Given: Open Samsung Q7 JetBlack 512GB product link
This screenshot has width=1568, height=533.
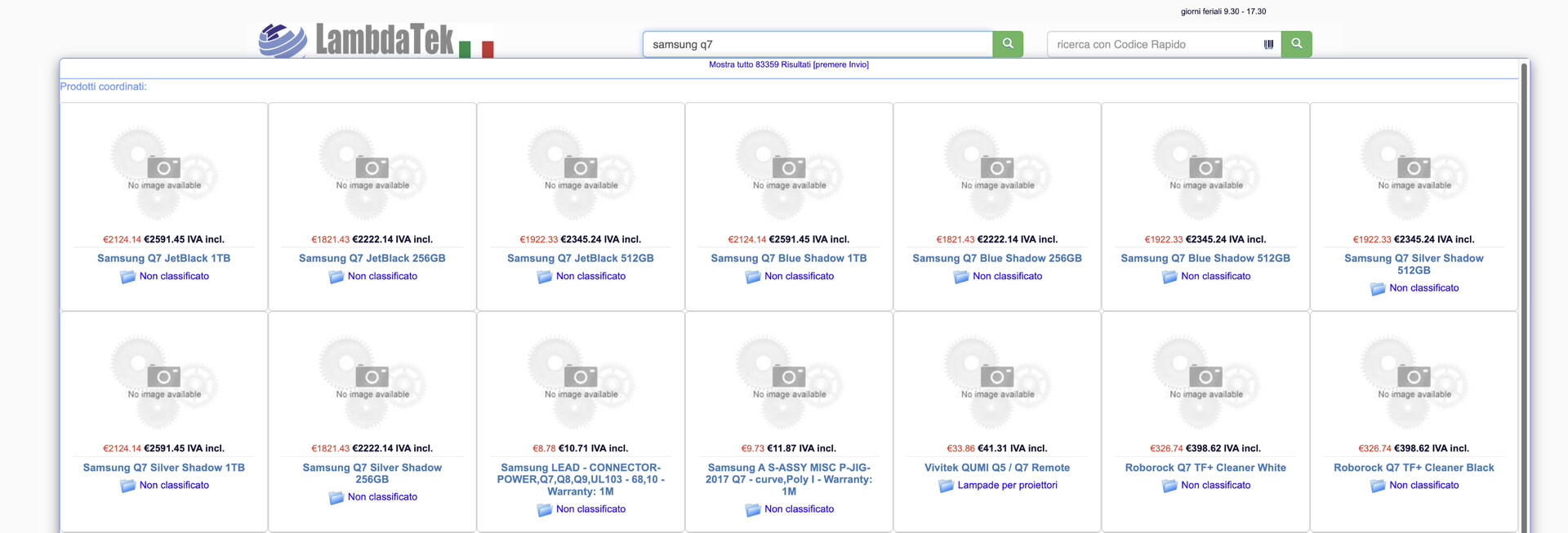Looking at the screenshot, I should 581,258.
